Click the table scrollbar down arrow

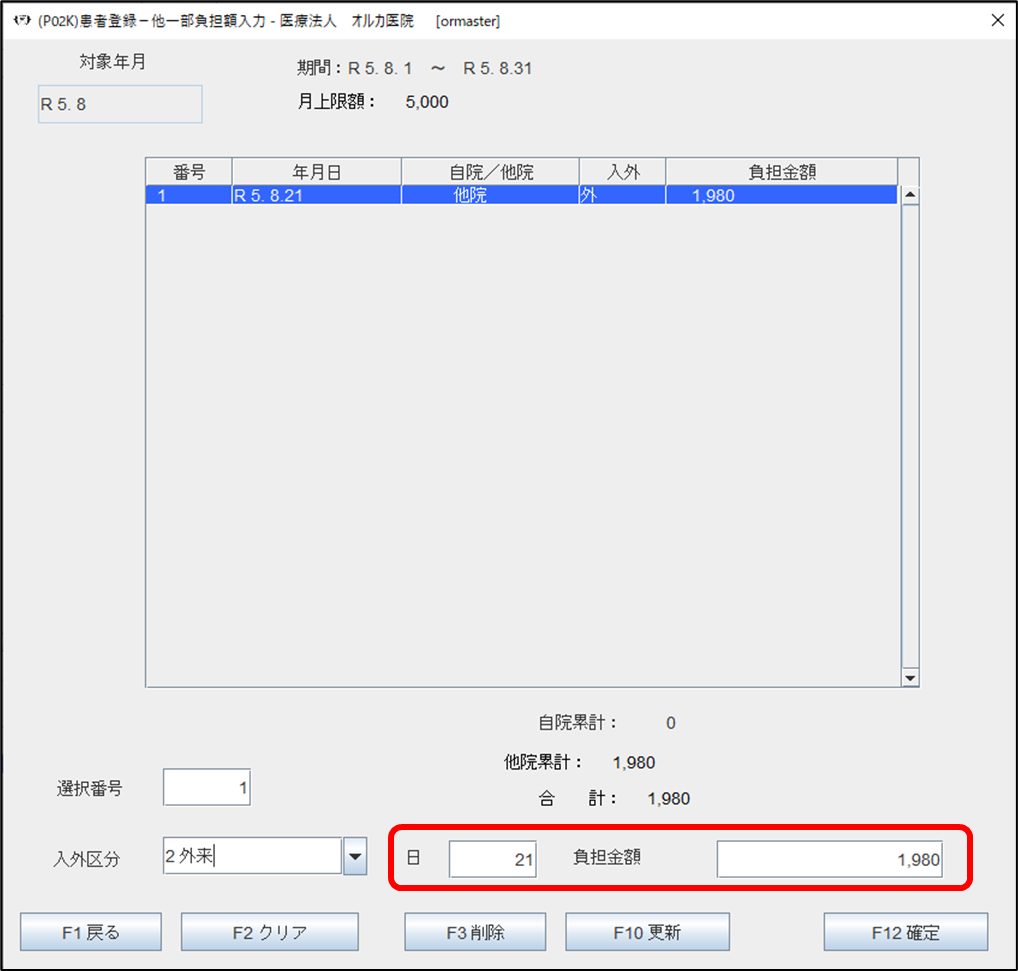pyautogui.click(x=910, y=678)
